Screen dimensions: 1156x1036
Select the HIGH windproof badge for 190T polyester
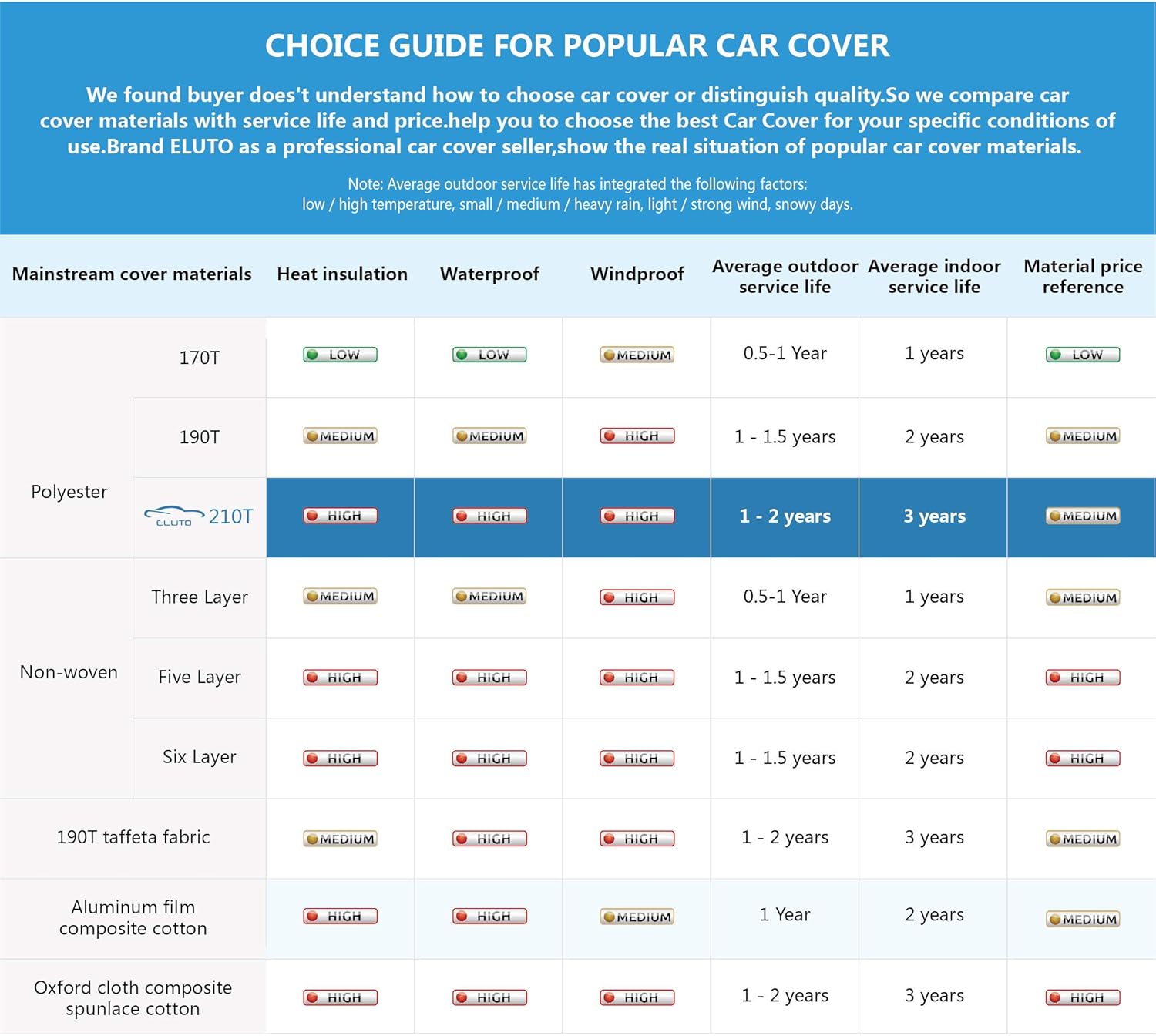[x=637, y=436]
